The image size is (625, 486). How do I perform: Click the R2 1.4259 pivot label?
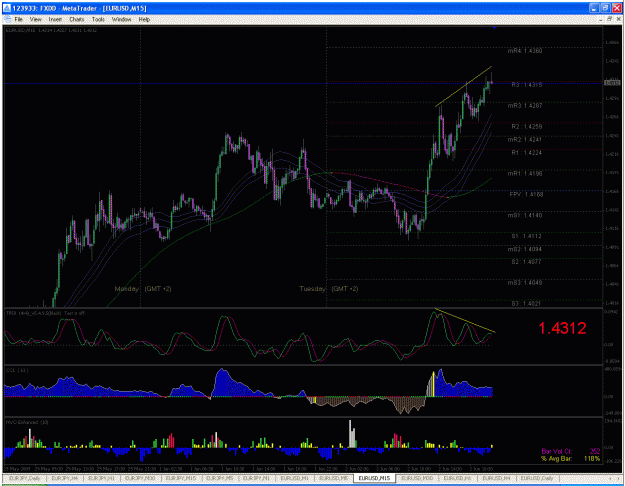527,127
